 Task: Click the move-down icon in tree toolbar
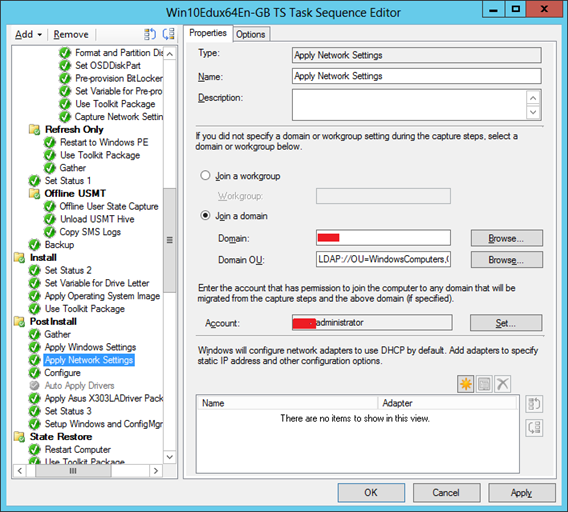(168, 34)
